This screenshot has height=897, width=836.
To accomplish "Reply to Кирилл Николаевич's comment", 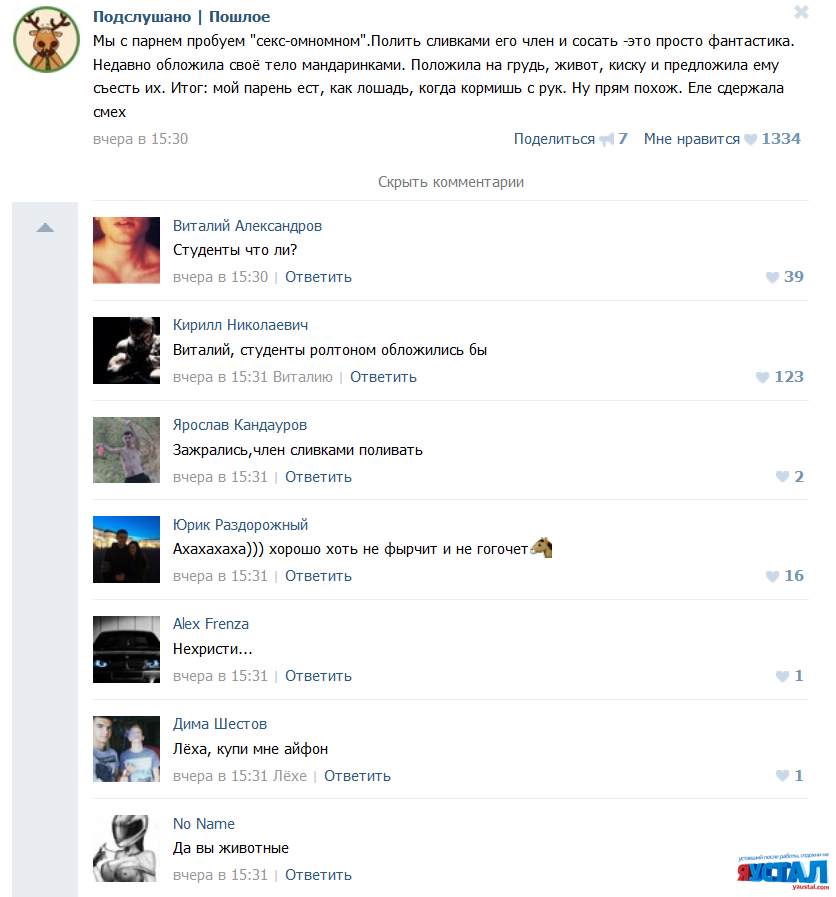I will click(x=383, y=377).
